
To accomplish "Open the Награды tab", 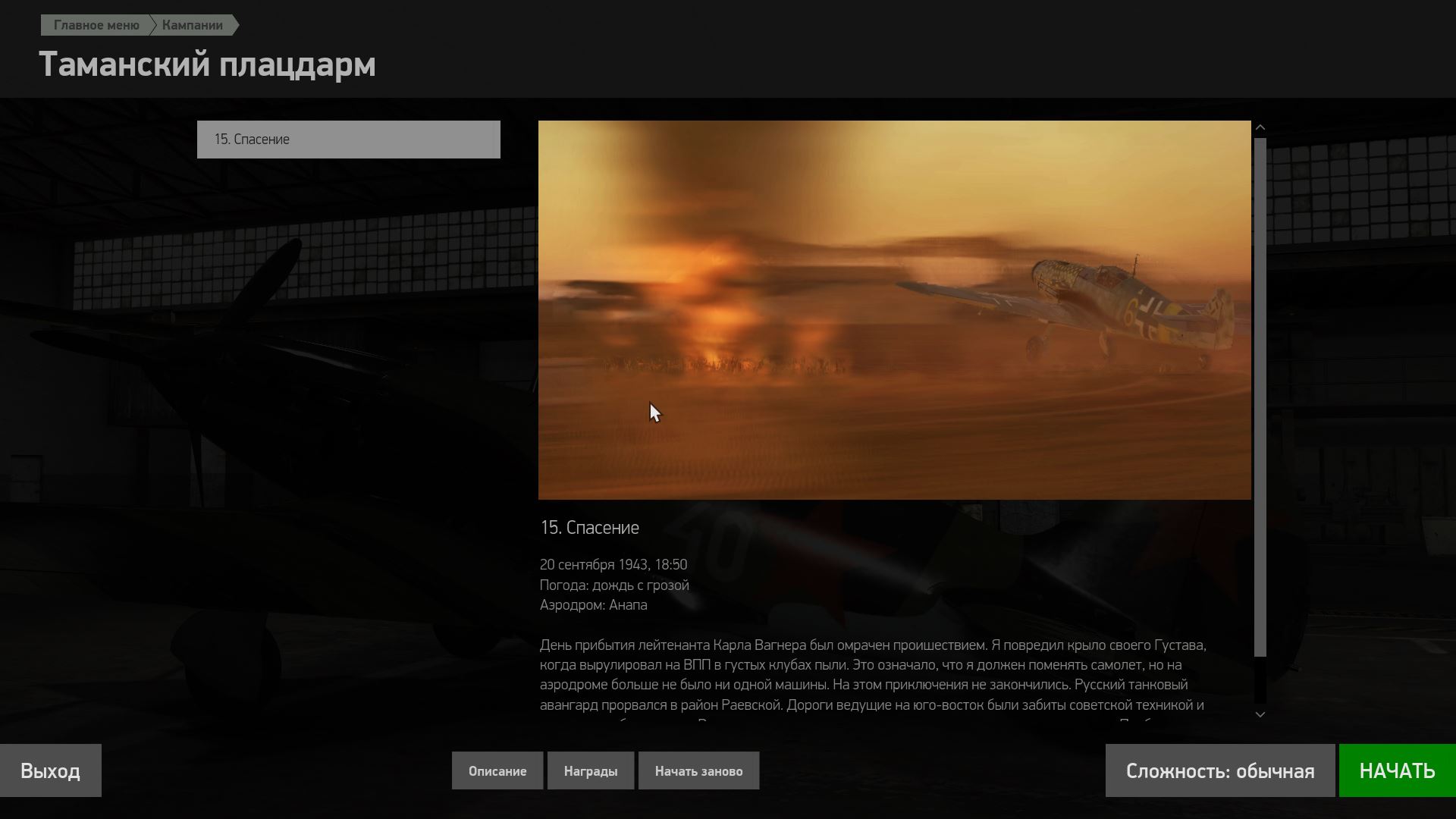I will pyautogui.click(x=591, y=770).
